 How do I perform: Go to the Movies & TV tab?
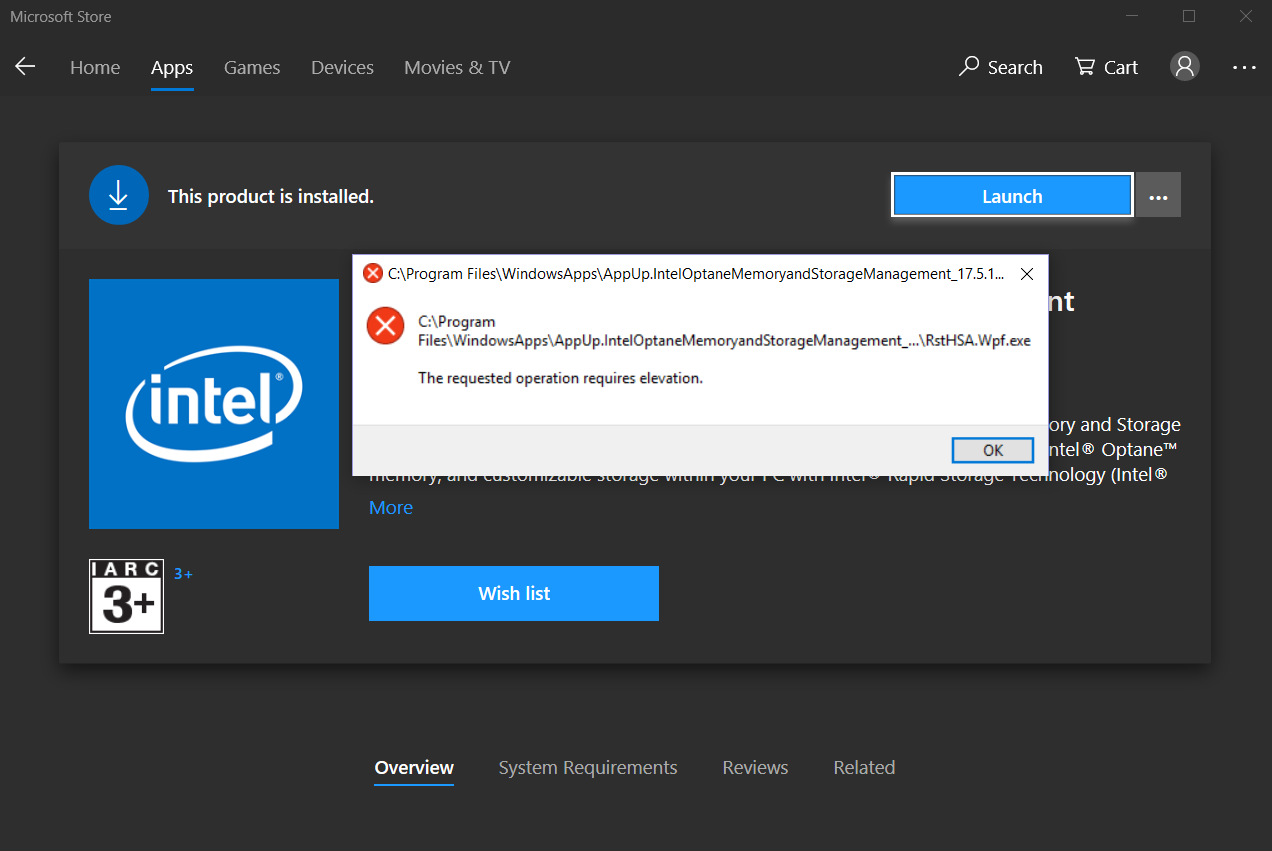457,67
